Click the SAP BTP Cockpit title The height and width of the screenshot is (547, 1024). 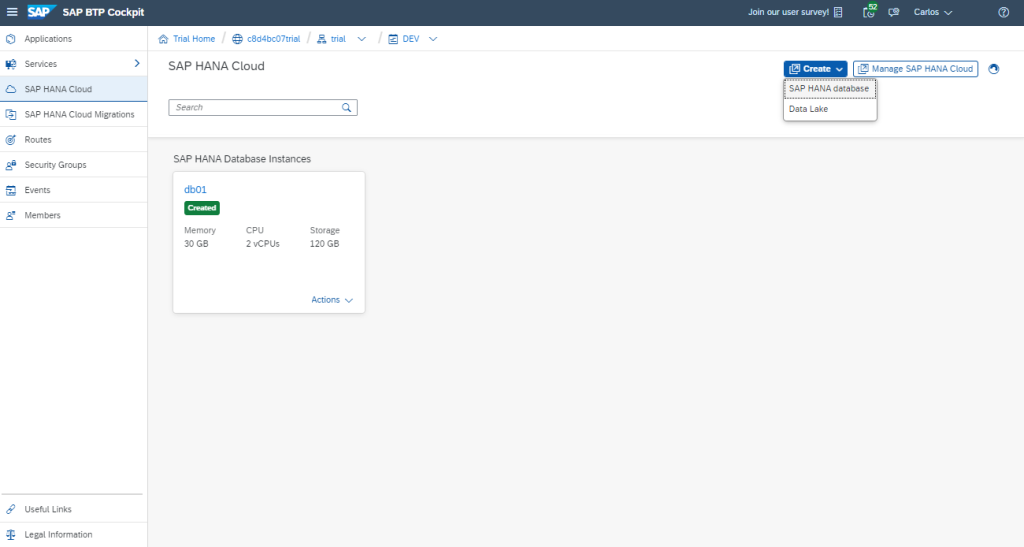[103, 12]
